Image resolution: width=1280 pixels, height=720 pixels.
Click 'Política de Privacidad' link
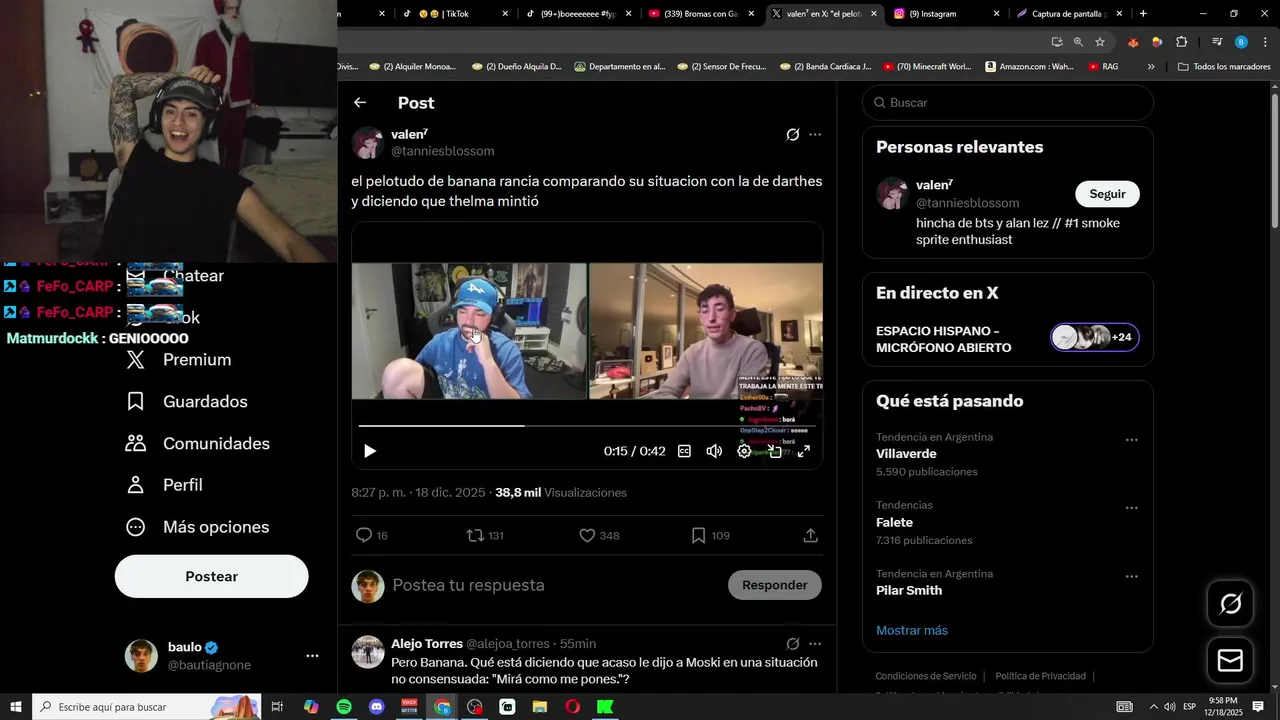1040,676
